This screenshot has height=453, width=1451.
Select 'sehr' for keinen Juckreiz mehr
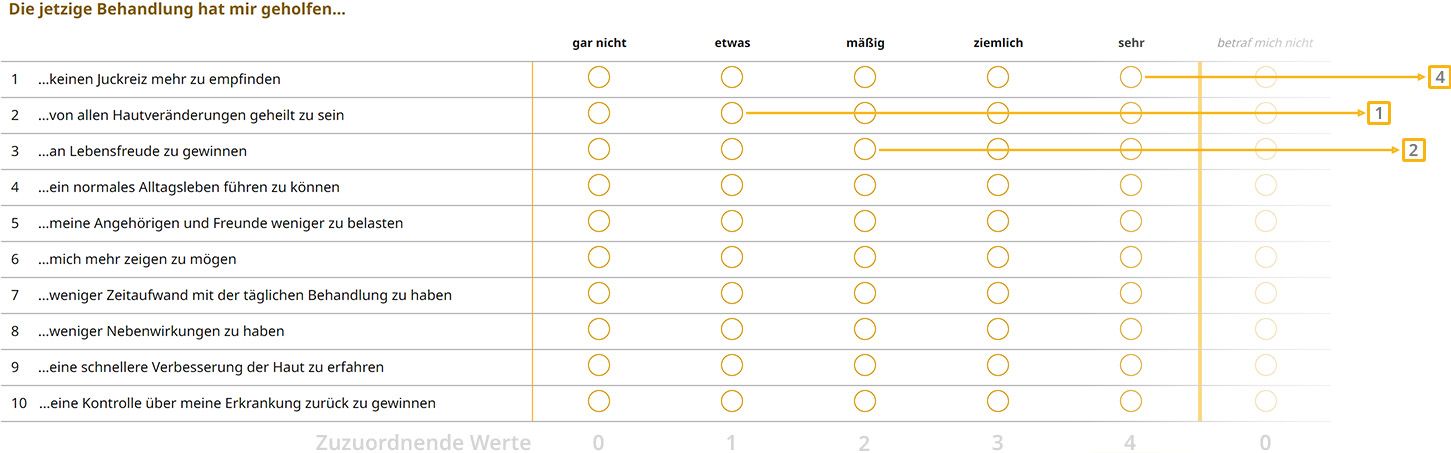(x=1131, y=77)
